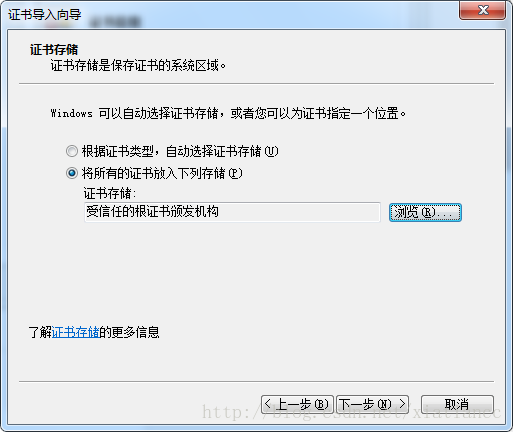Click the right arrow on 下一步 button
513x432 pixels.
pyautogui.click(x=402, y=404)
